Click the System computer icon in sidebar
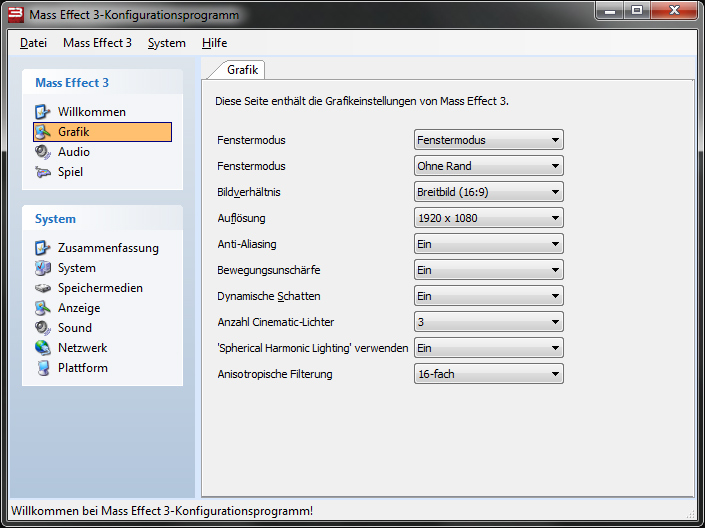Image resolution: width=705 pixels, height=528 pixels. click(43, 268)
